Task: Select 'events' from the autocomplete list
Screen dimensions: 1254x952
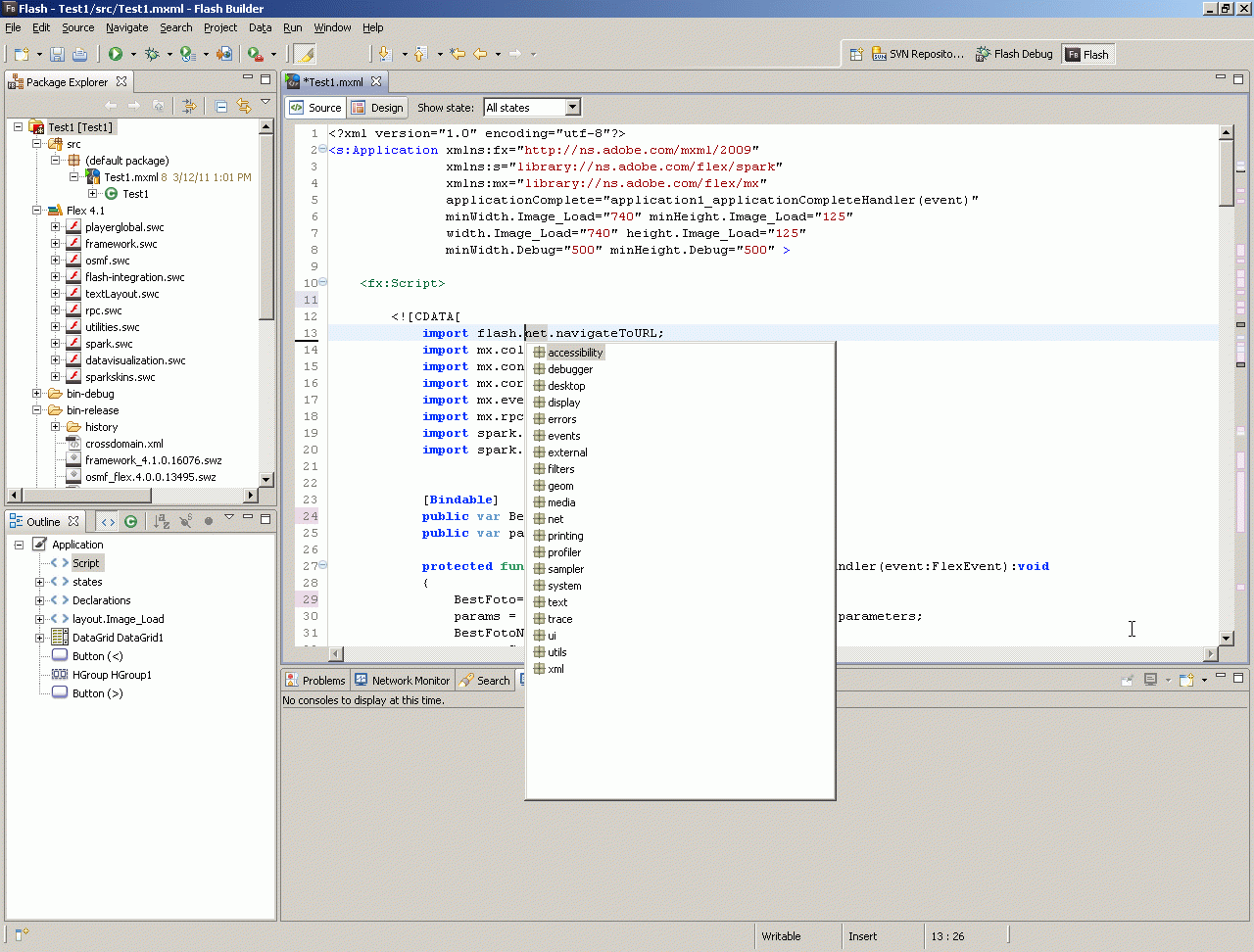Action: tap(563, 436)
